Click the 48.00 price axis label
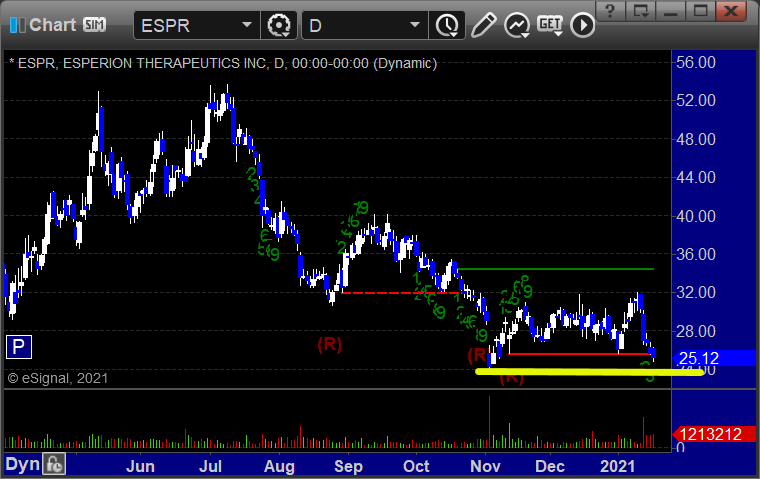The width and height of the screenshot is (760, 479). [x=696, y=139]
